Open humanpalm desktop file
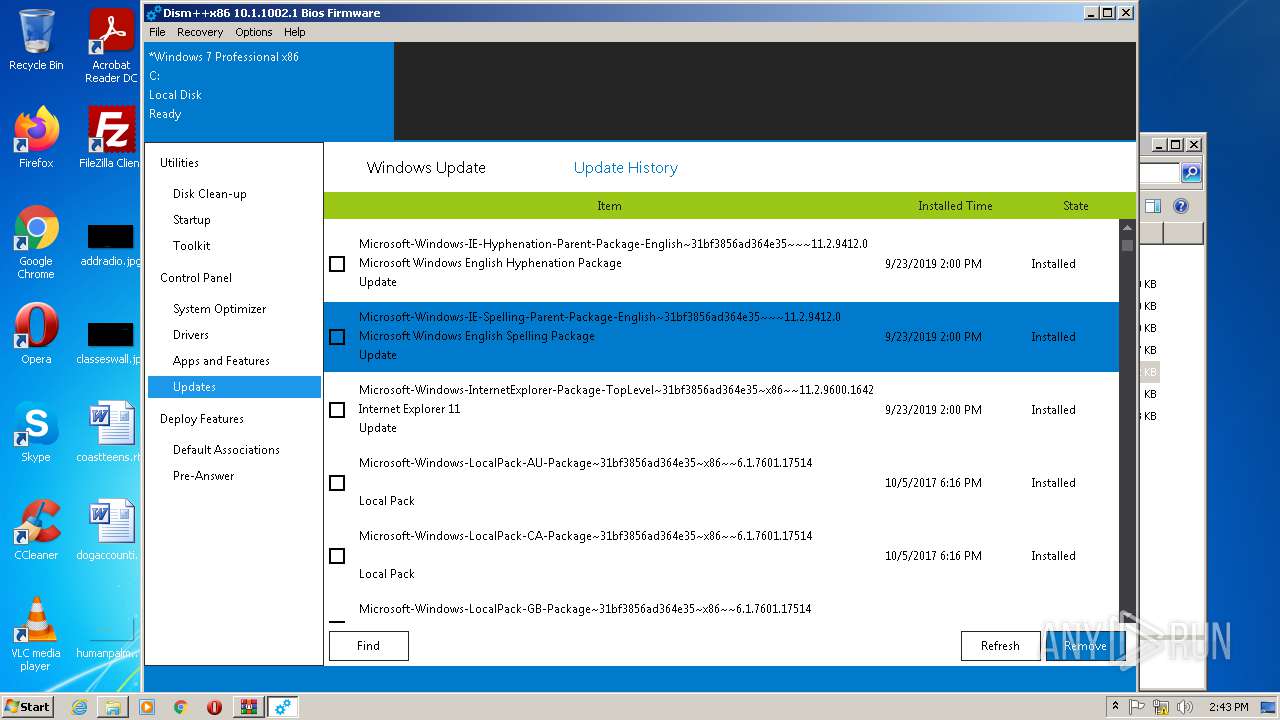 click(x=110, y=634)
